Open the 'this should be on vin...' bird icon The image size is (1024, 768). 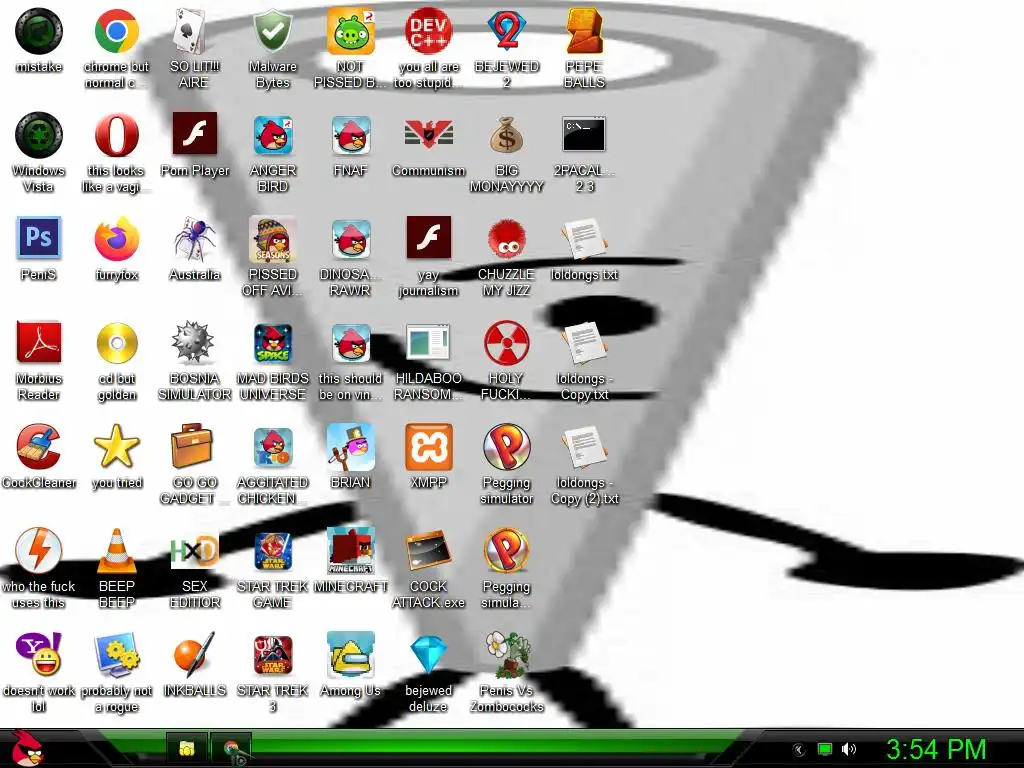coord(351,343)
